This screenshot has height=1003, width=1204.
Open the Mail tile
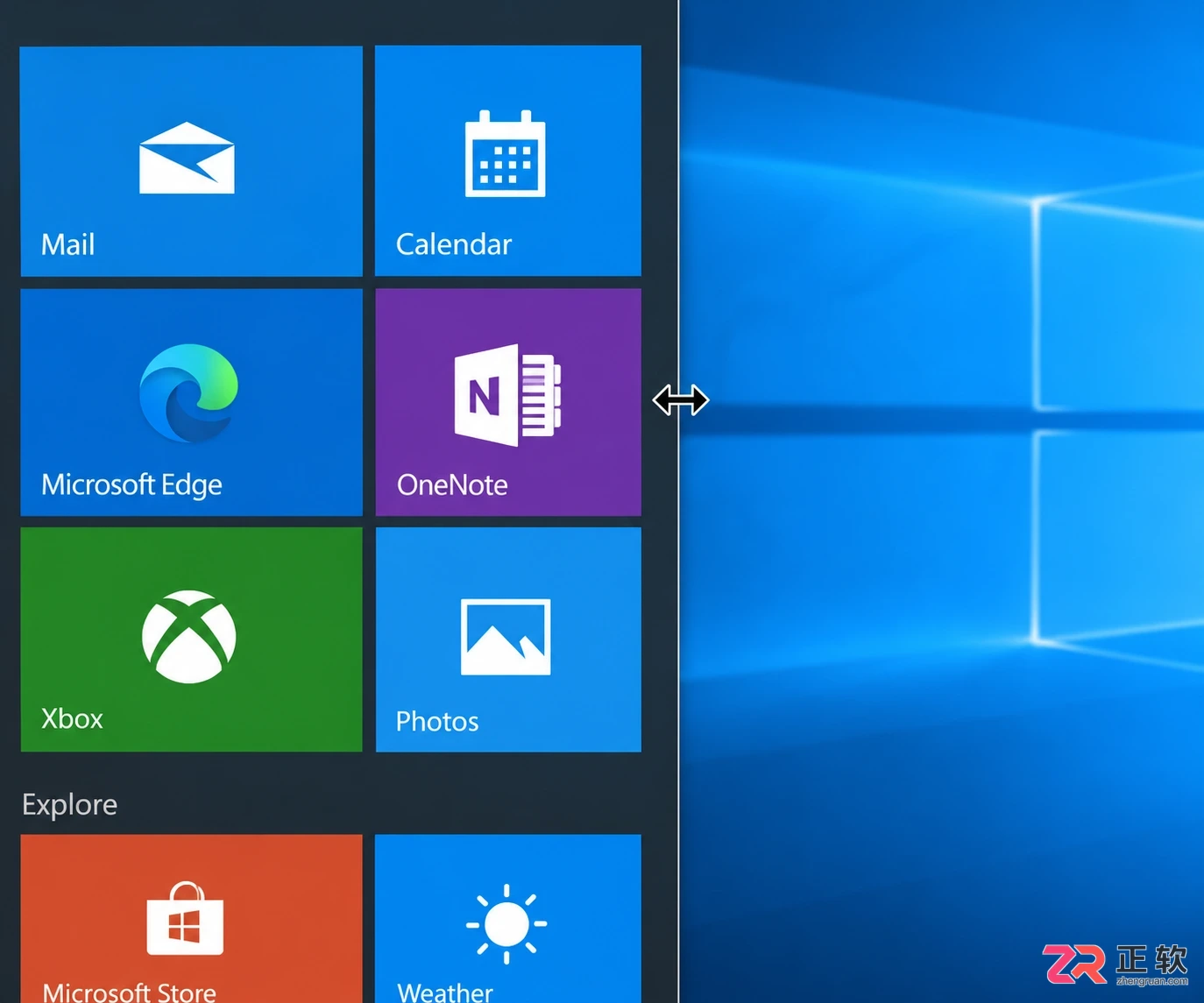[191, 161]
